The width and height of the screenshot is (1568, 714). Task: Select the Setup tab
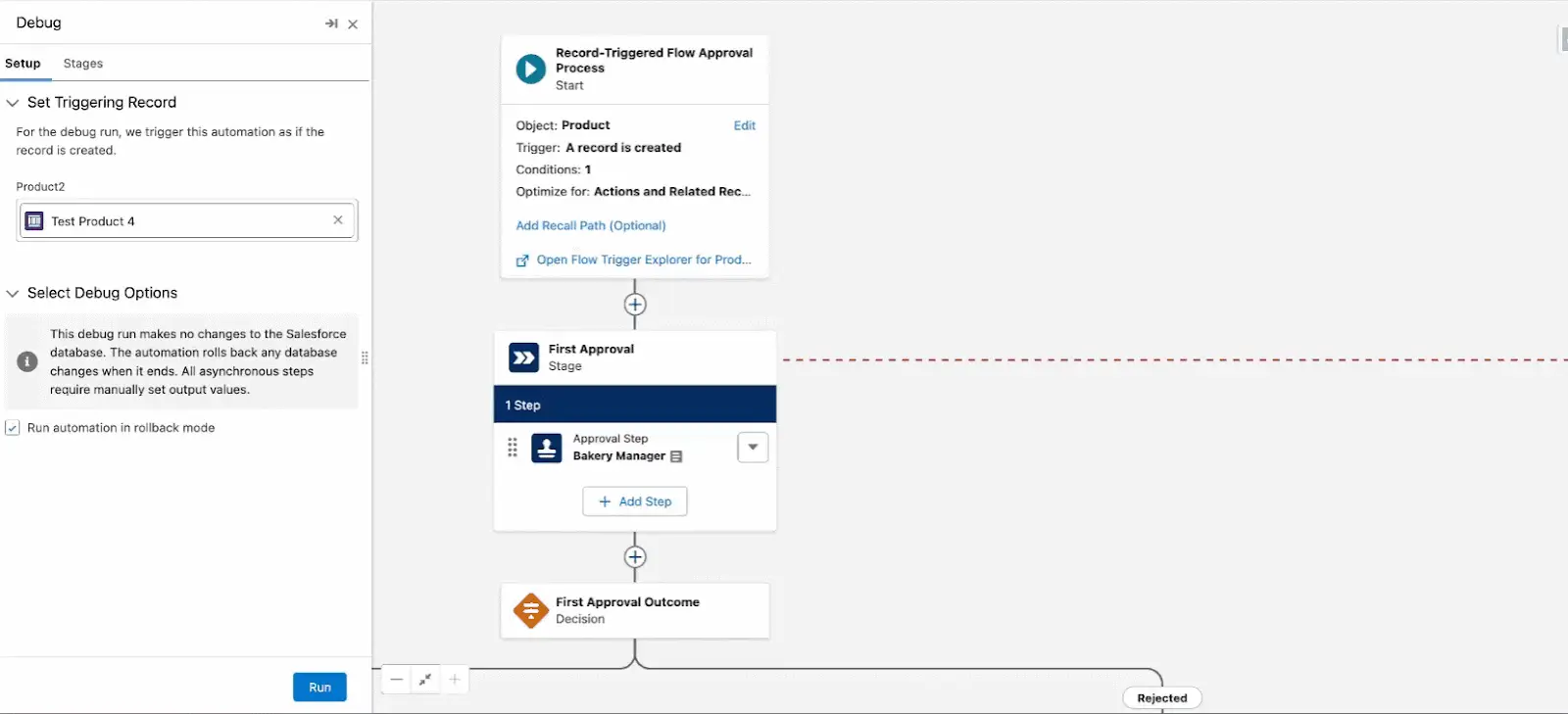tap(23, 64)
